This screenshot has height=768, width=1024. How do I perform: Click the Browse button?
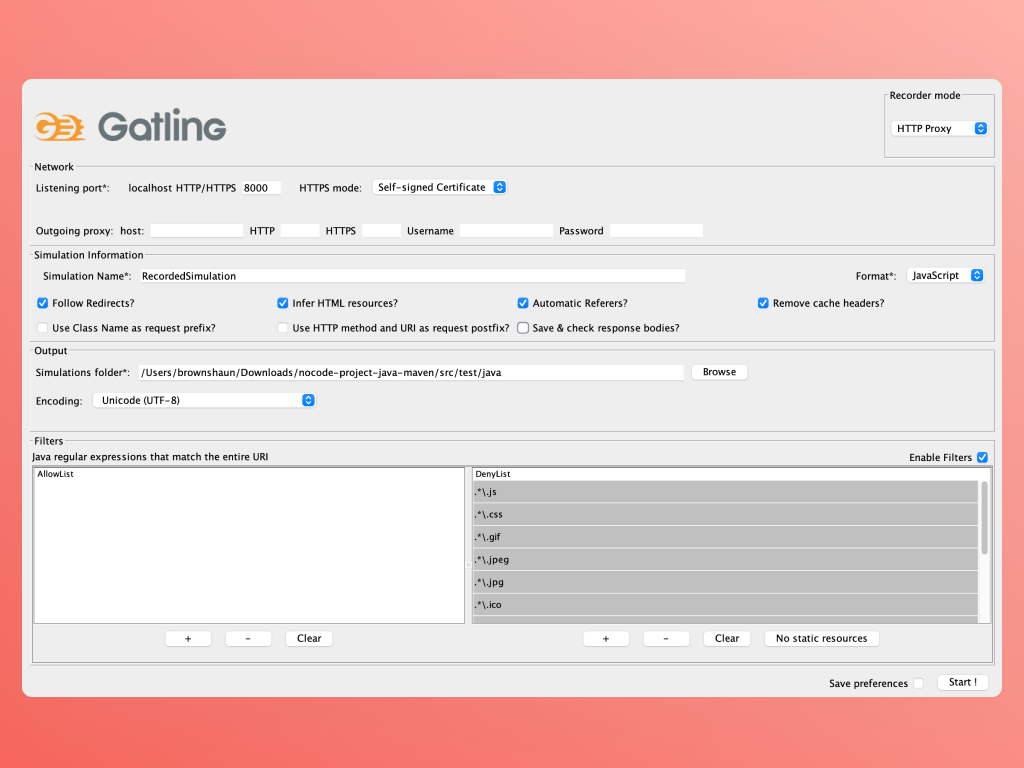pyautogui.click(x=719, y=372)
